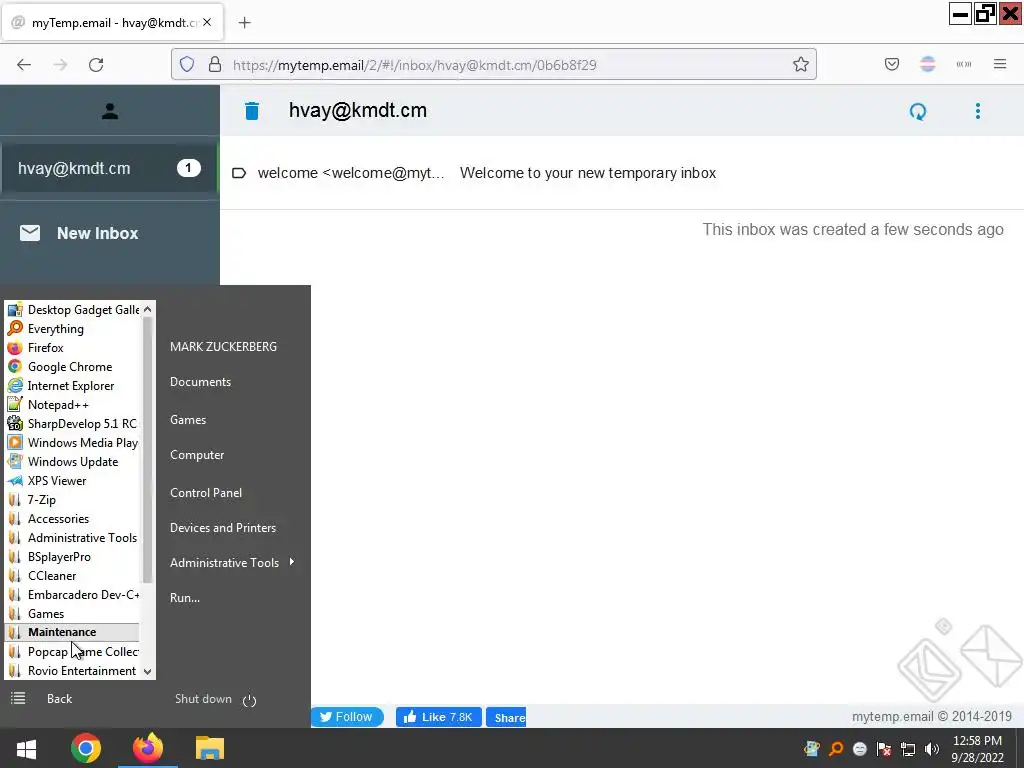Open Documents in Start menu
The image size is (1024, 768).
click(200, 381)
